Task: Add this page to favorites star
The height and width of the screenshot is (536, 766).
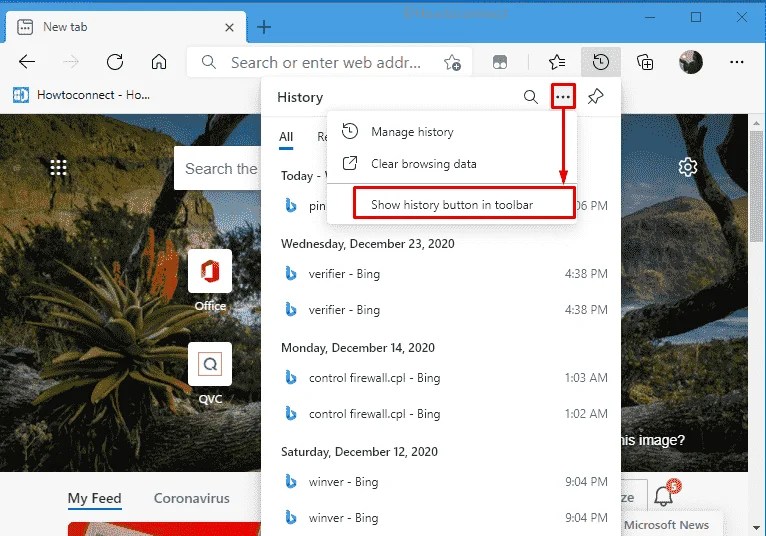Action: click(x=452, y=63)
